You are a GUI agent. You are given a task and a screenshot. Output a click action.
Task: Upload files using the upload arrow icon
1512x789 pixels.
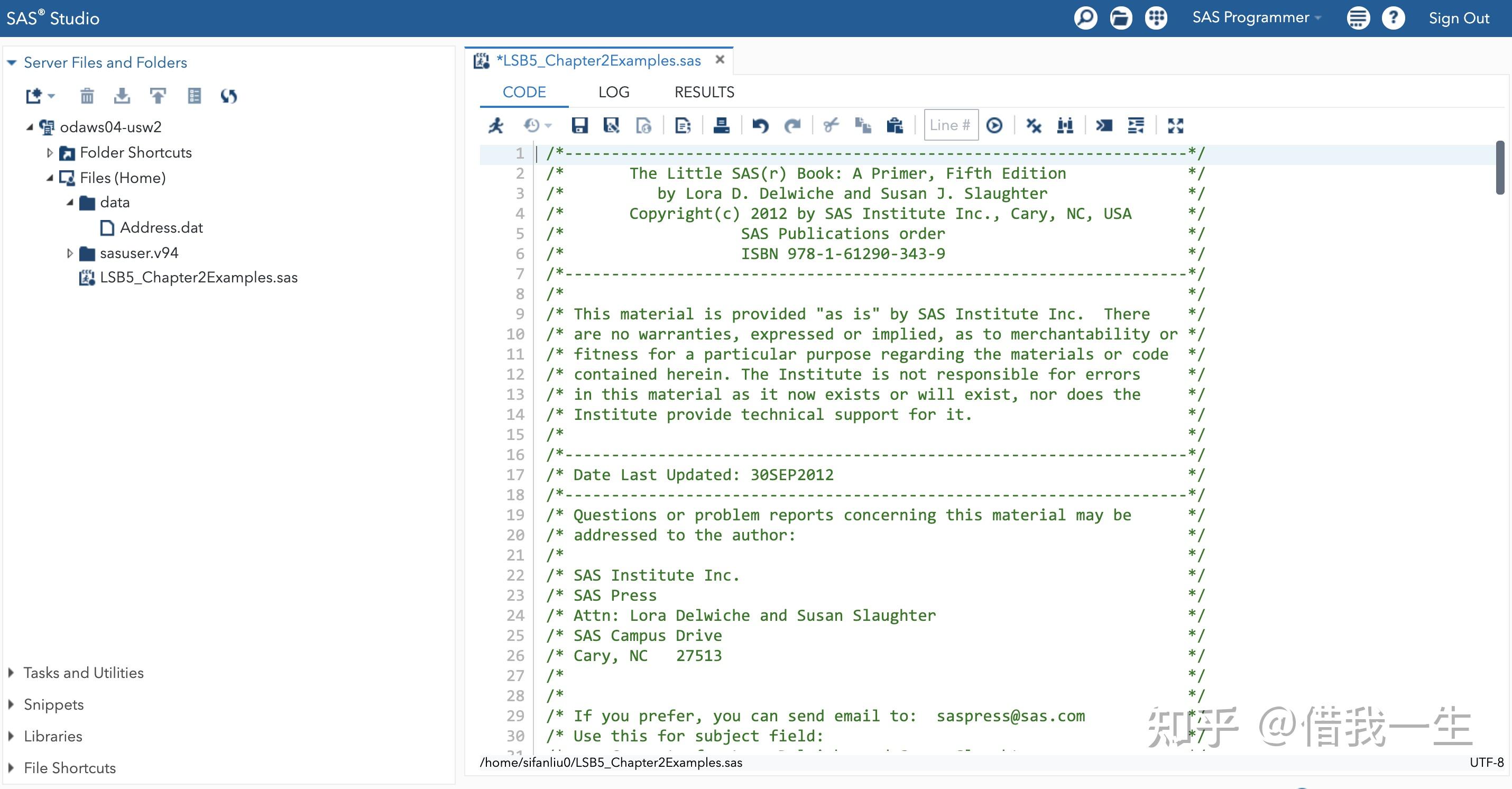[x=158, y=96]
